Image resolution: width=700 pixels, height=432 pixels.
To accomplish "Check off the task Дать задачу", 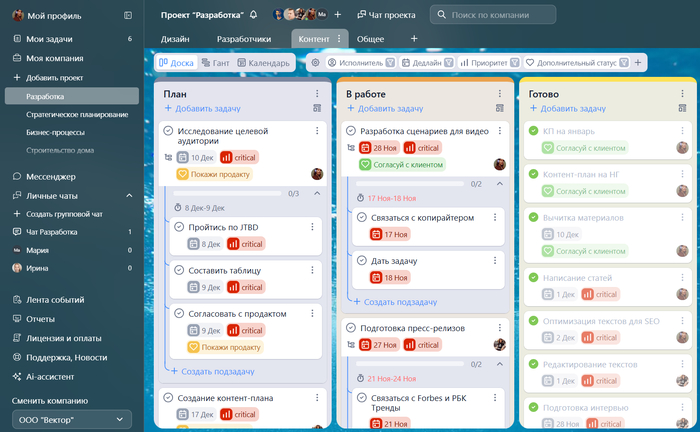I will click(360, 260).
